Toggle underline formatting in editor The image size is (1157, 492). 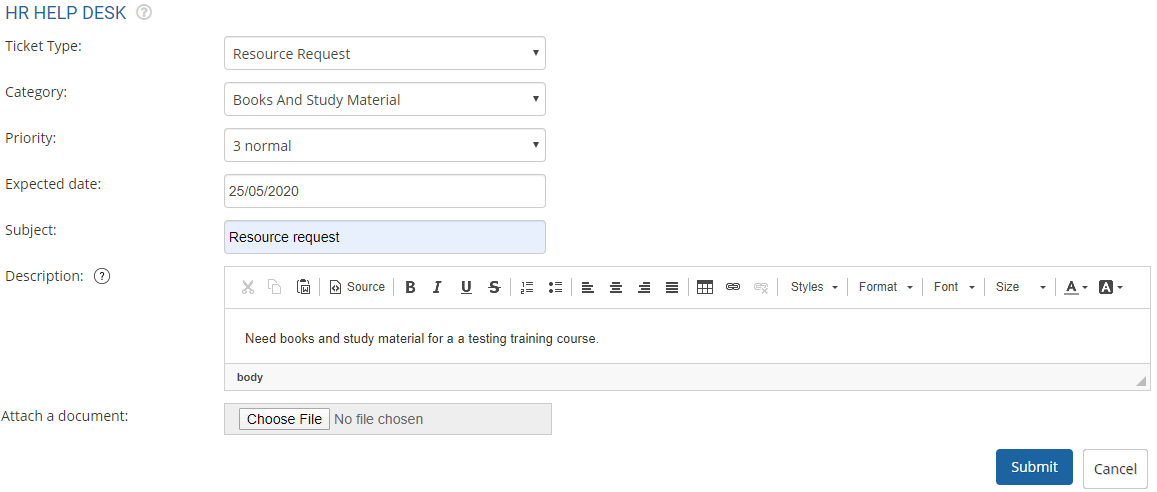point(466,287)
